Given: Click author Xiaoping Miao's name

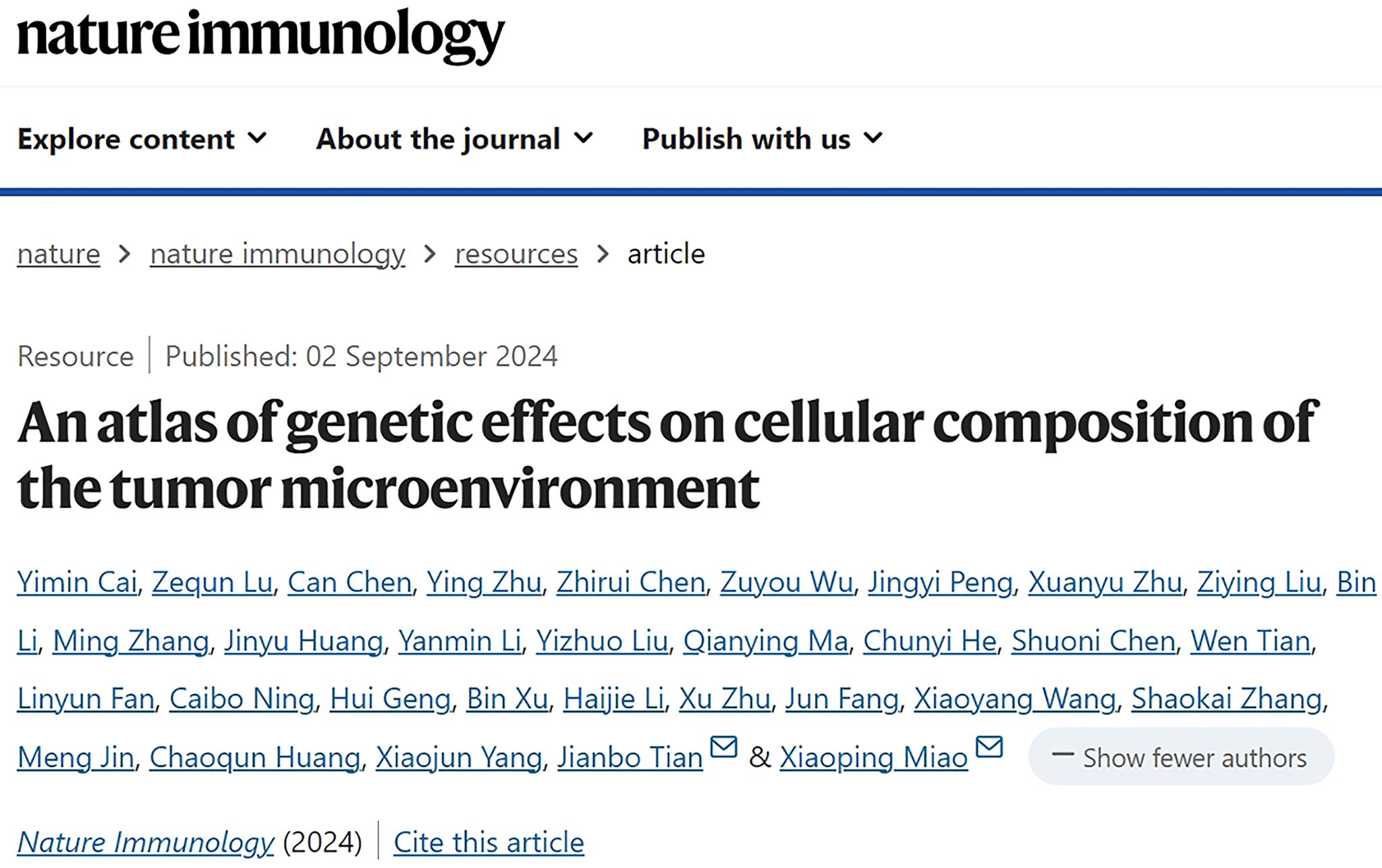Looking at the screenshot, I should click(x=873, y=757).
